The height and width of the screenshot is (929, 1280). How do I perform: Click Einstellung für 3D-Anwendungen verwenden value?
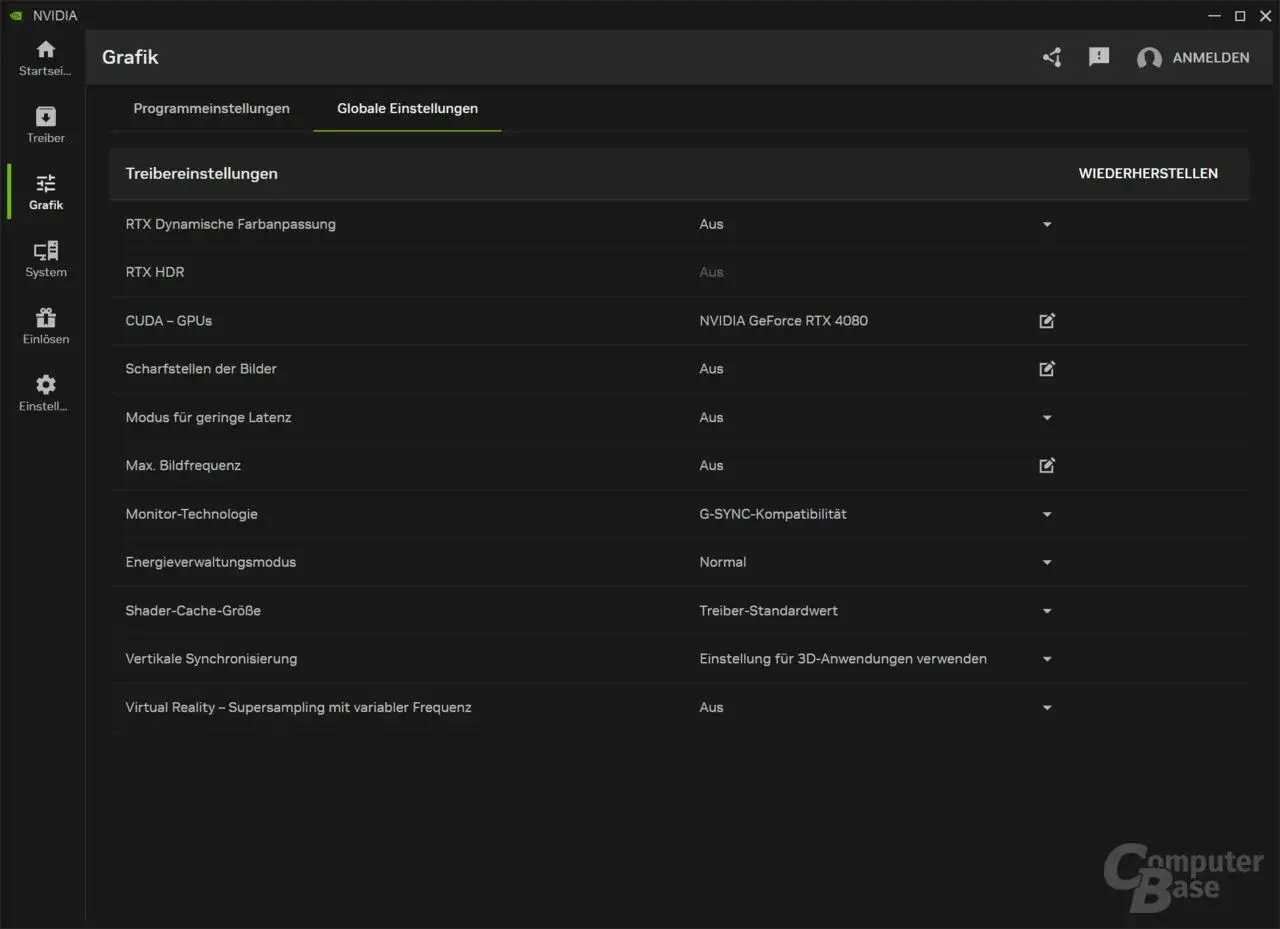coord(843,659)
